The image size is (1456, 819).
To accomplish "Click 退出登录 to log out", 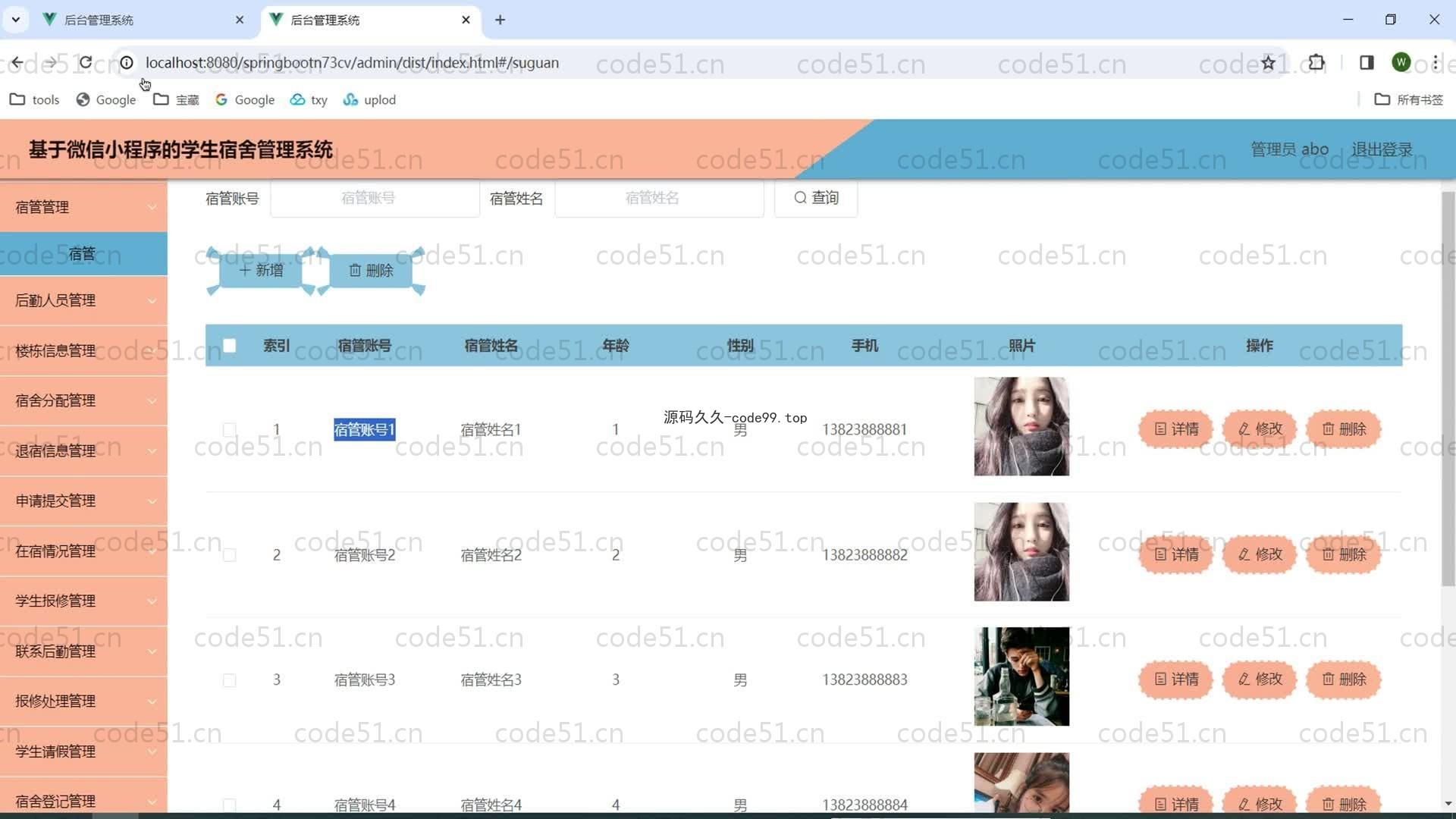I will (x=1382, y=149).
